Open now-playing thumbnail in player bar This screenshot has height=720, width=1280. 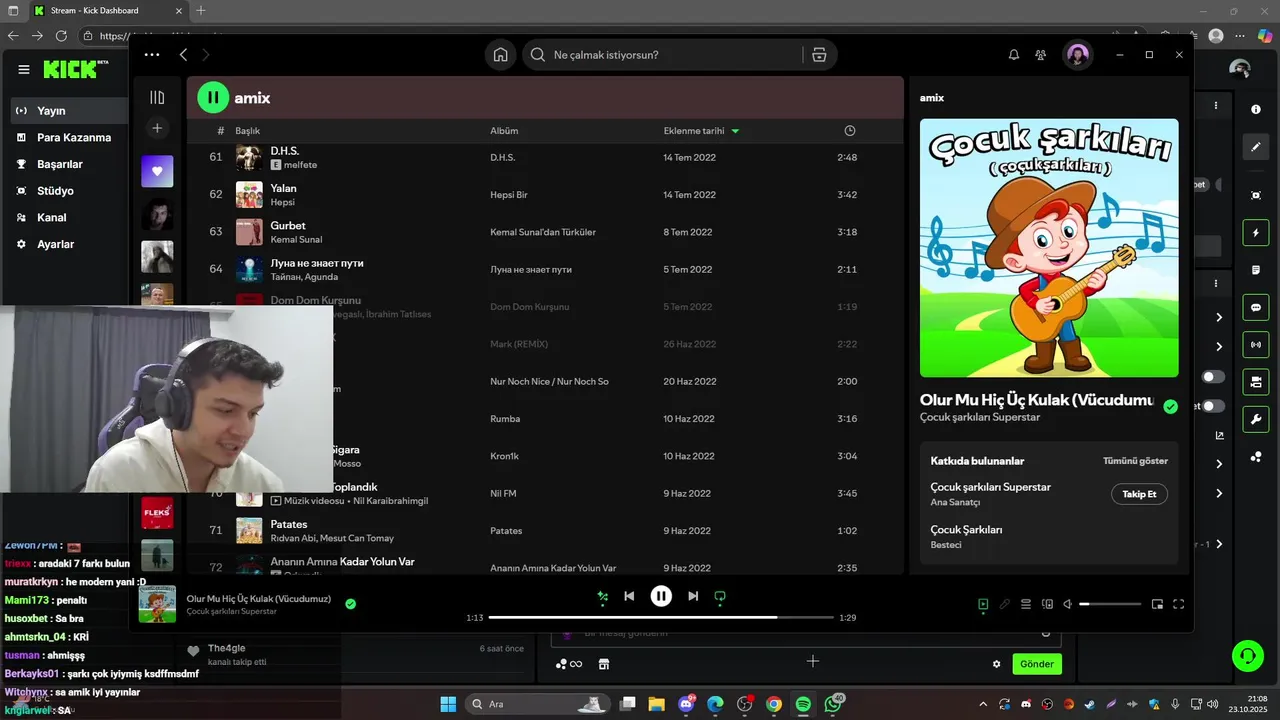coord(157,604)
